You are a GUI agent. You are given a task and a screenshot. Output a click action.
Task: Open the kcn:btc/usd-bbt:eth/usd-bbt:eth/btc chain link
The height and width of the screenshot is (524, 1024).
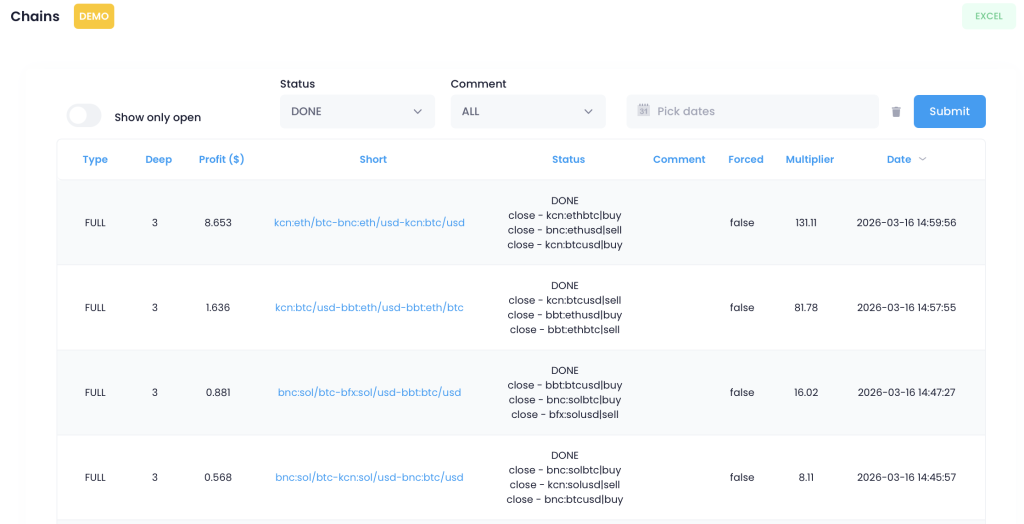tap(369, 308)
